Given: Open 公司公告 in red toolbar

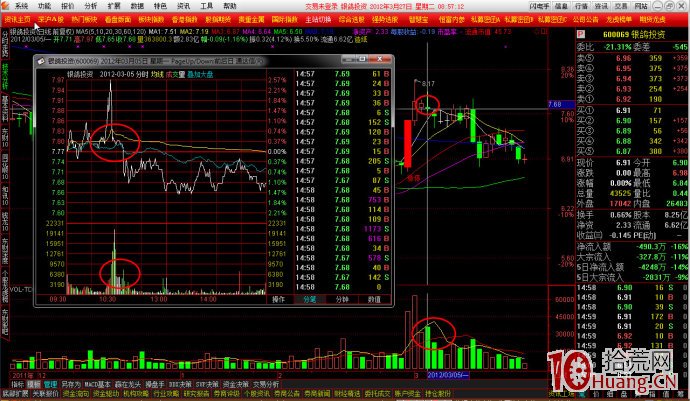Looking at the screenshot, I should [585, 19].
